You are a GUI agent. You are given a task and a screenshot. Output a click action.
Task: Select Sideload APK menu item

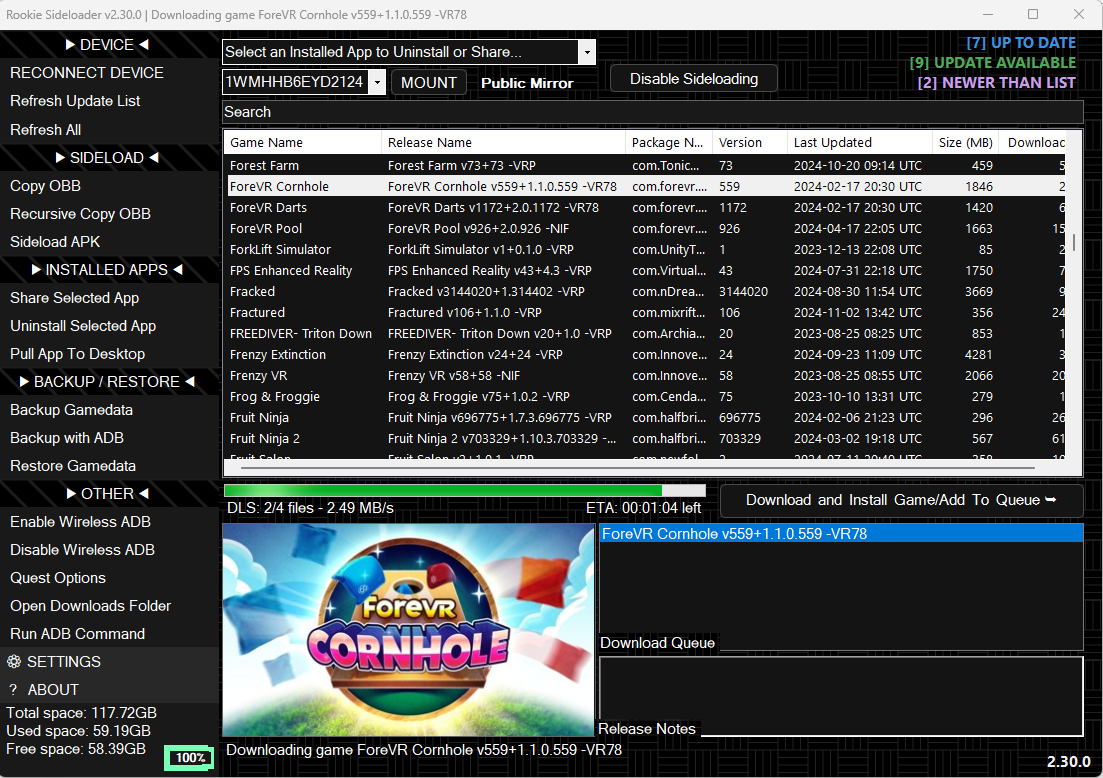(x=55, y=242)
